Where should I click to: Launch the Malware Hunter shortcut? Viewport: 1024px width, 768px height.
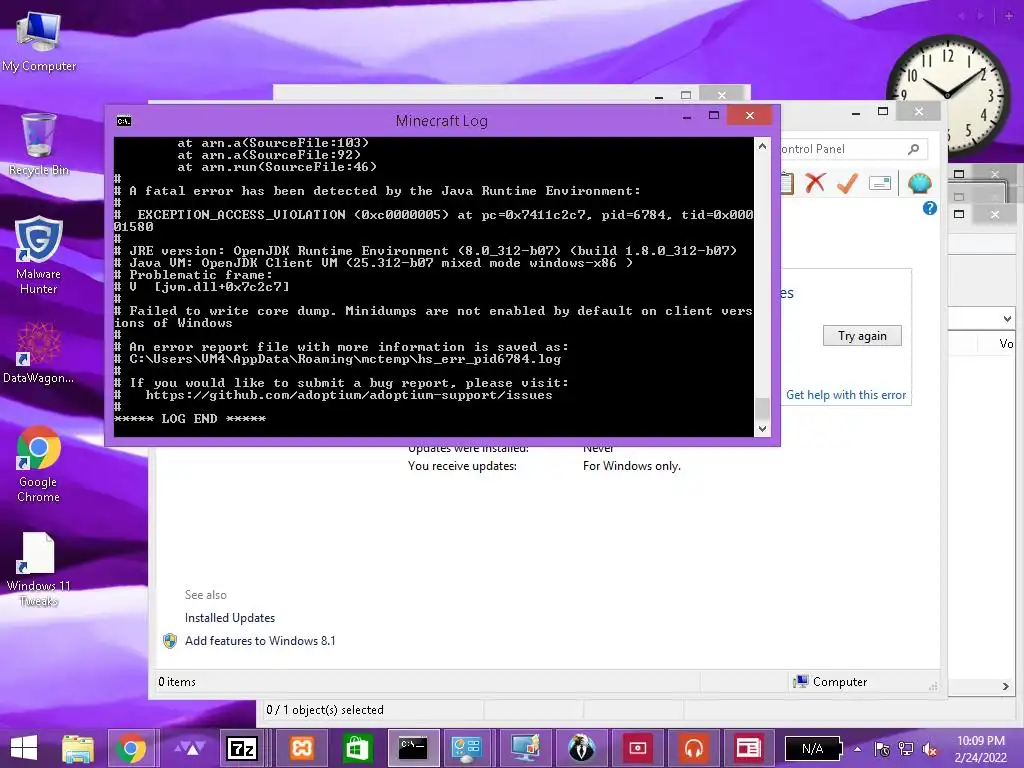[x=39, y=255]
